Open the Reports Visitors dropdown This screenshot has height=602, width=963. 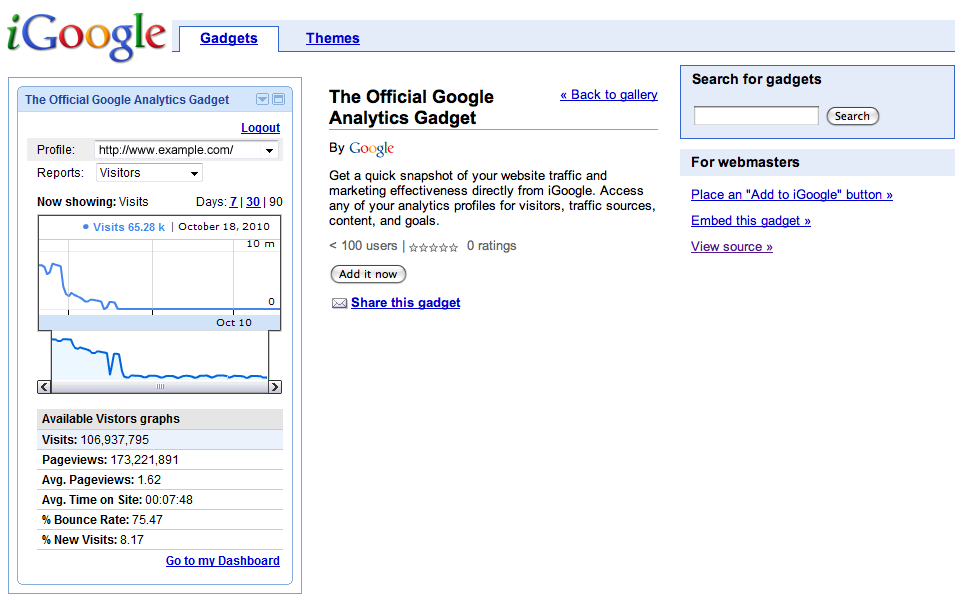tap(149, 173)
